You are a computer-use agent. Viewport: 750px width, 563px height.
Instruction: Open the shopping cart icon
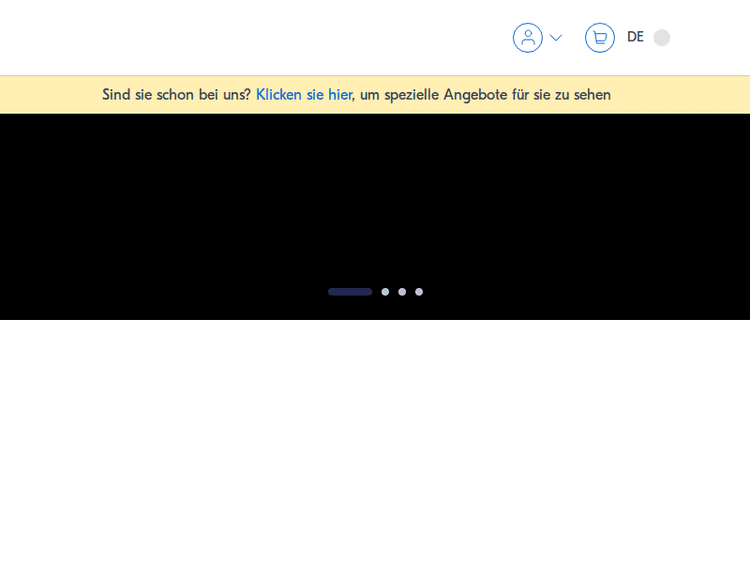pyautogui.click(x=599, y=38)
